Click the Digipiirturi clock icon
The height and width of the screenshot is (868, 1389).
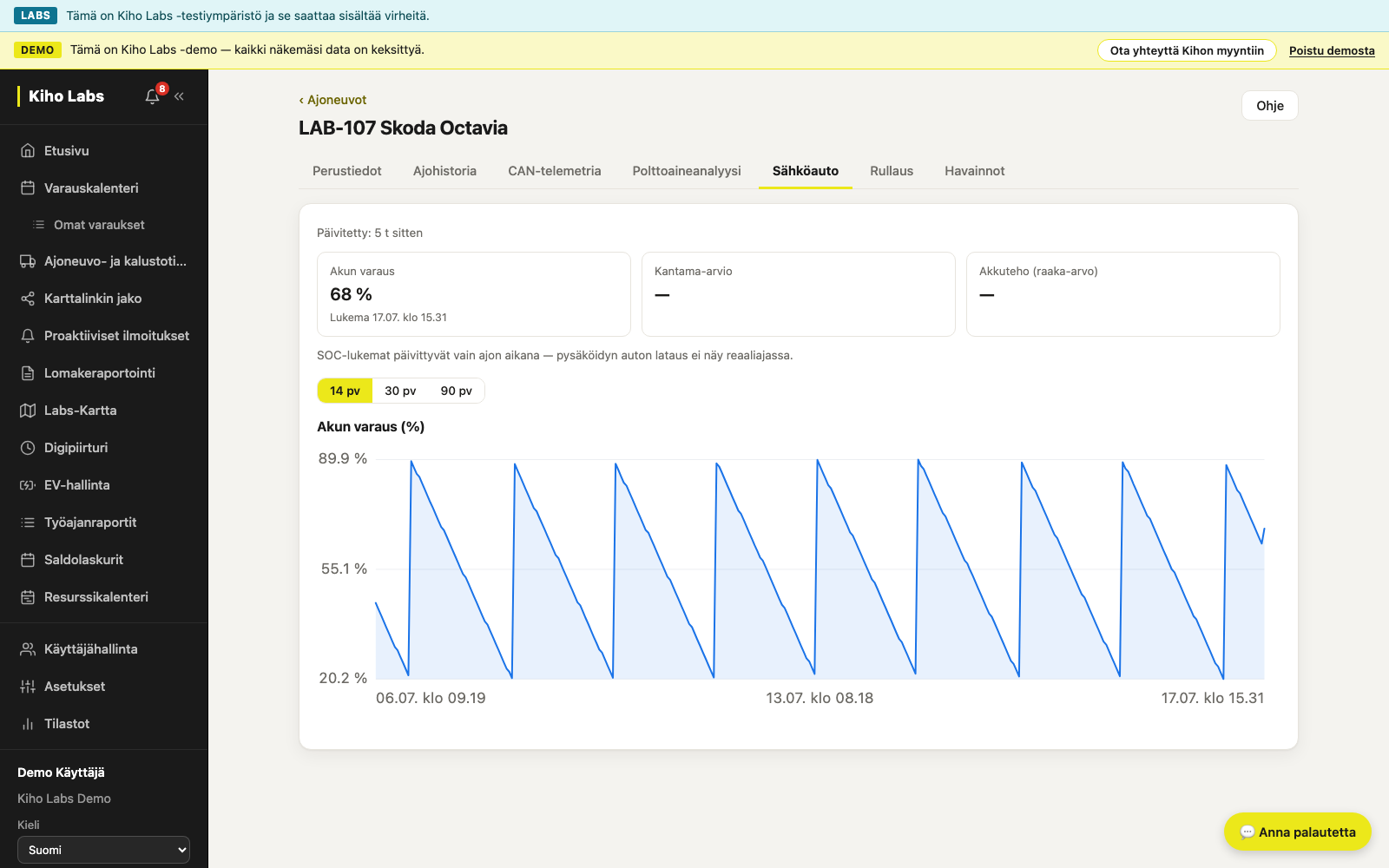coord(28,448)
